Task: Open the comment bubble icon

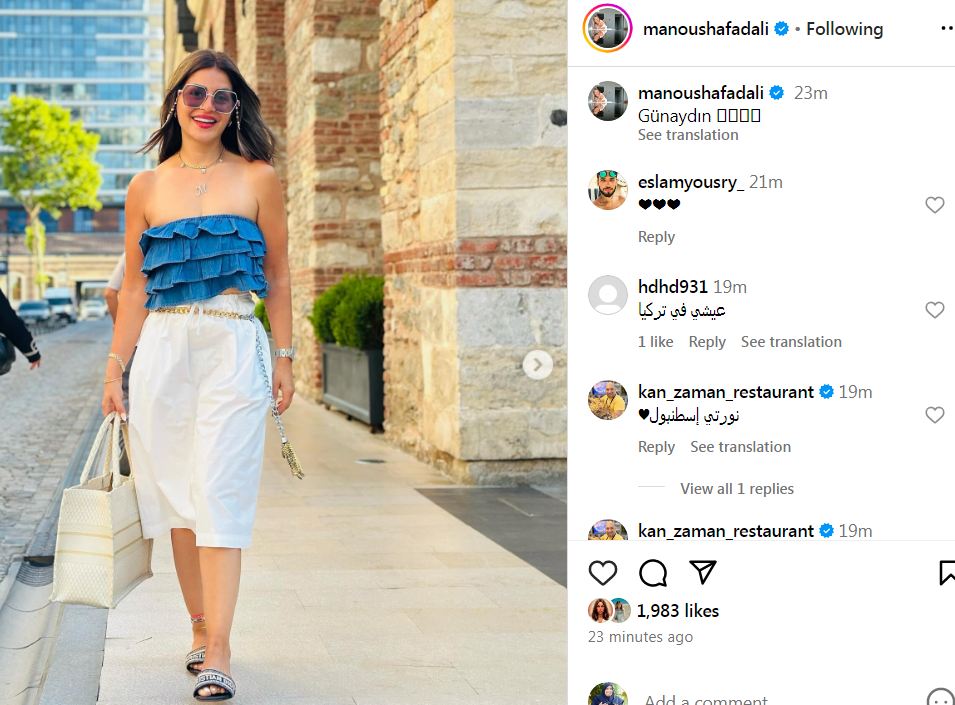Action: point(653,573)
